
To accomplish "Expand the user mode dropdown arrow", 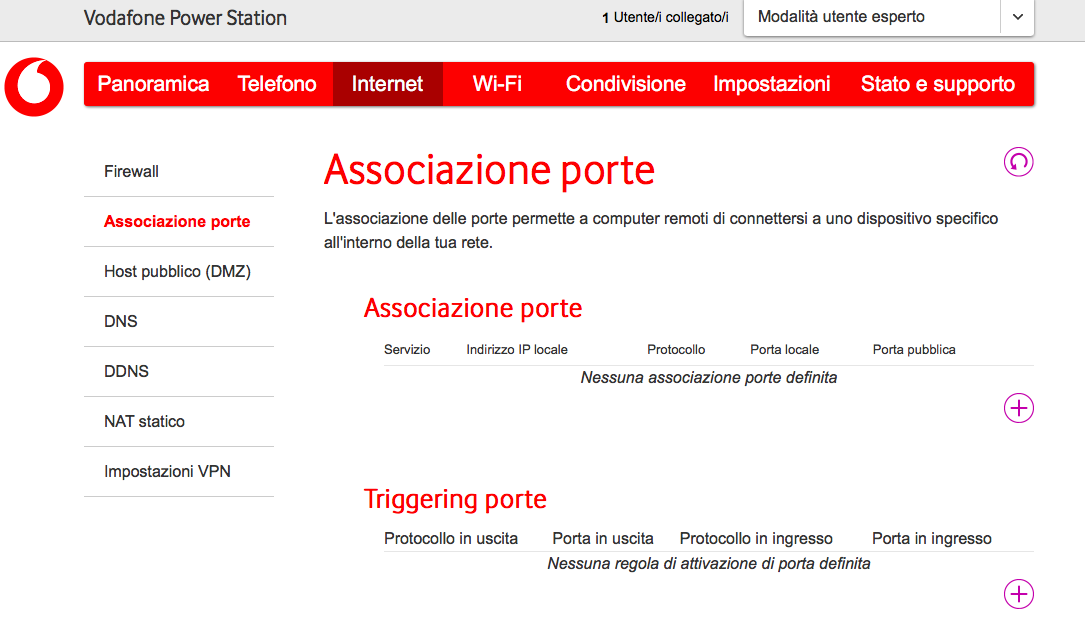I will (1017, 17).
